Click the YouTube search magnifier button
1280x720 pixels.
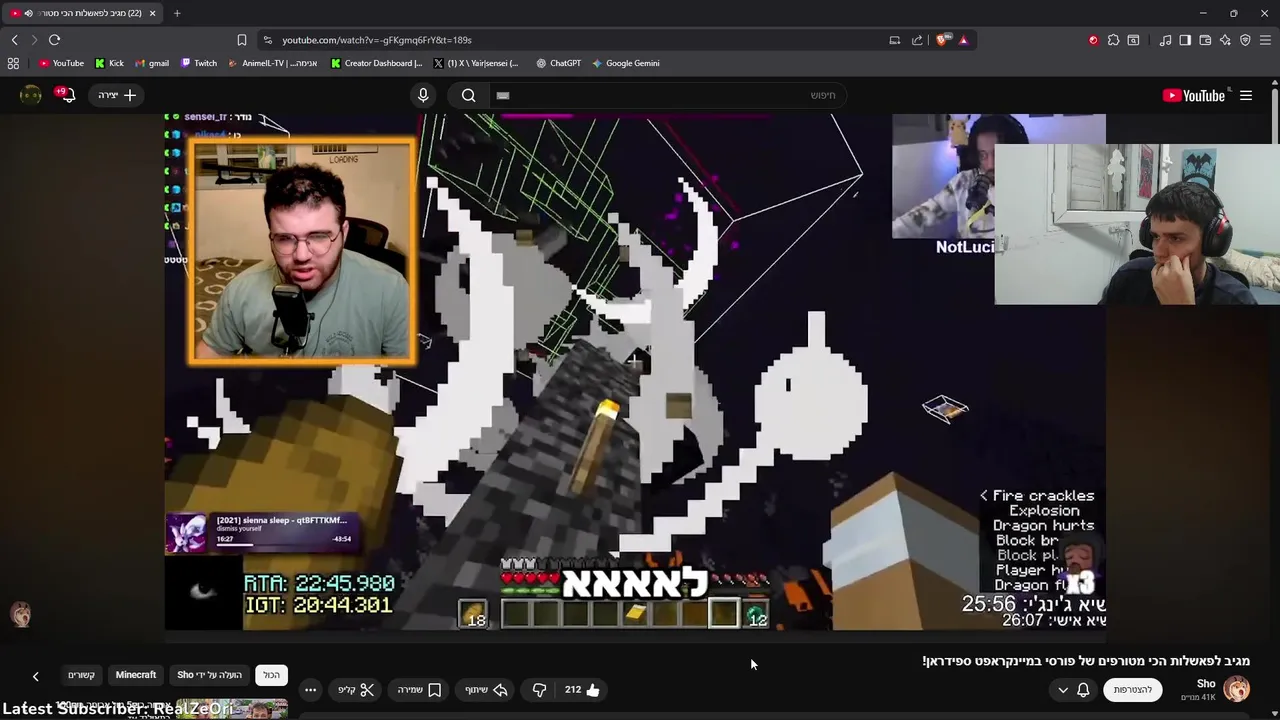click(x=468, y=95)
